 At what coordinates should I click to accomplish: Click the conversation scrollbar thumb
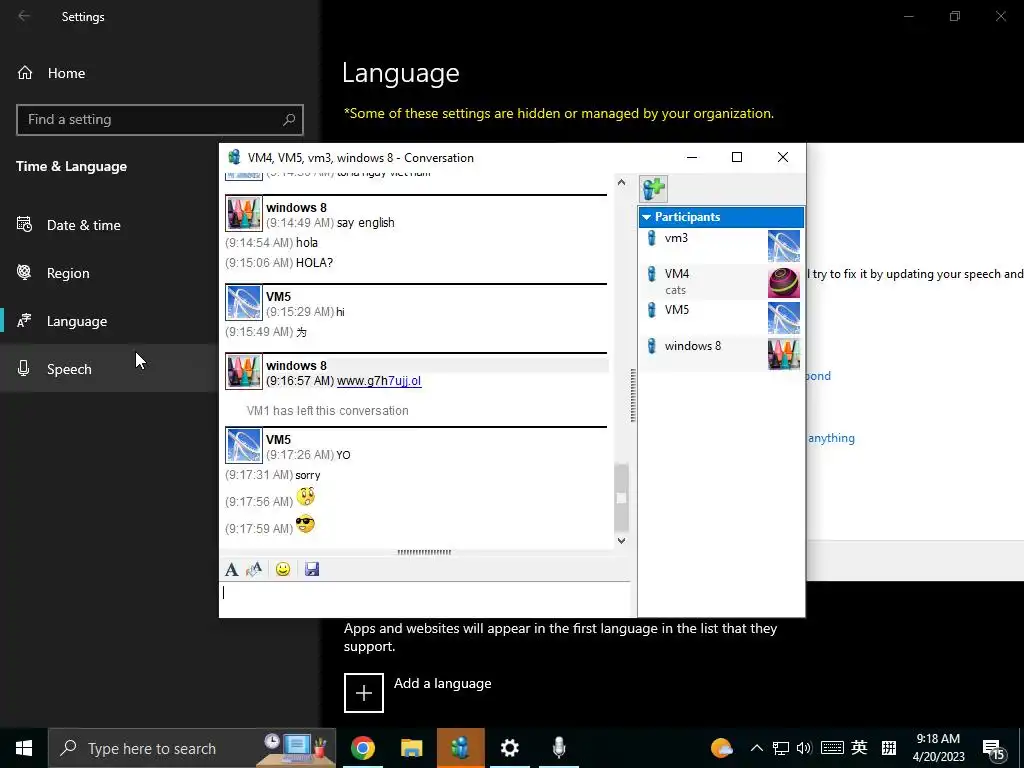tap(622, 498)
